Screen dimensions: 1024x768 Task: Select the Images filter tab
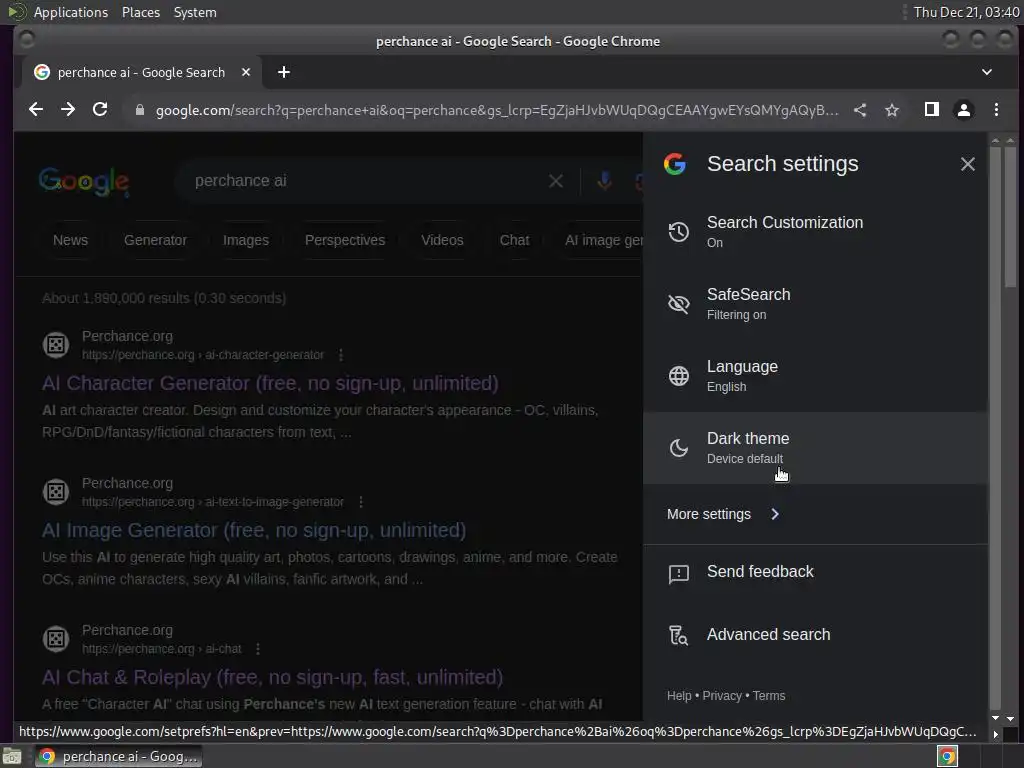point(246,240)
